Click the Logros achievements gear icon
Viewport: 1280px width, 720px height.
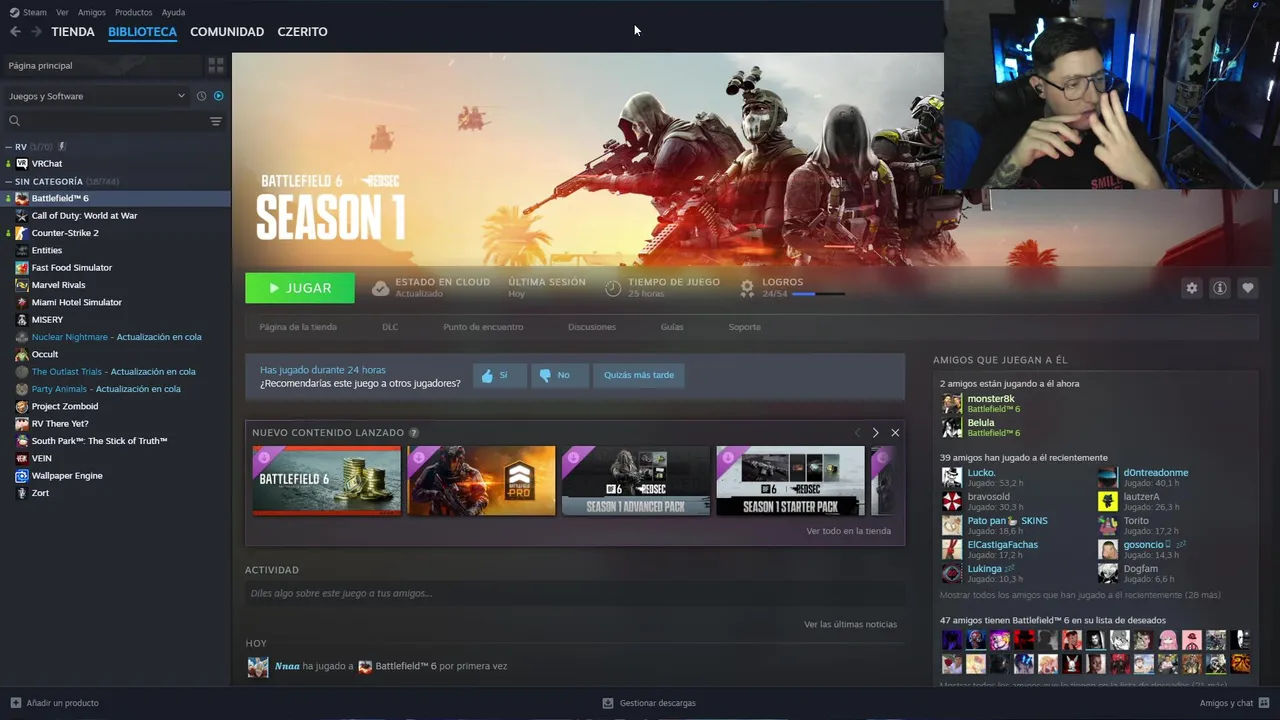(x=747, y=288)
